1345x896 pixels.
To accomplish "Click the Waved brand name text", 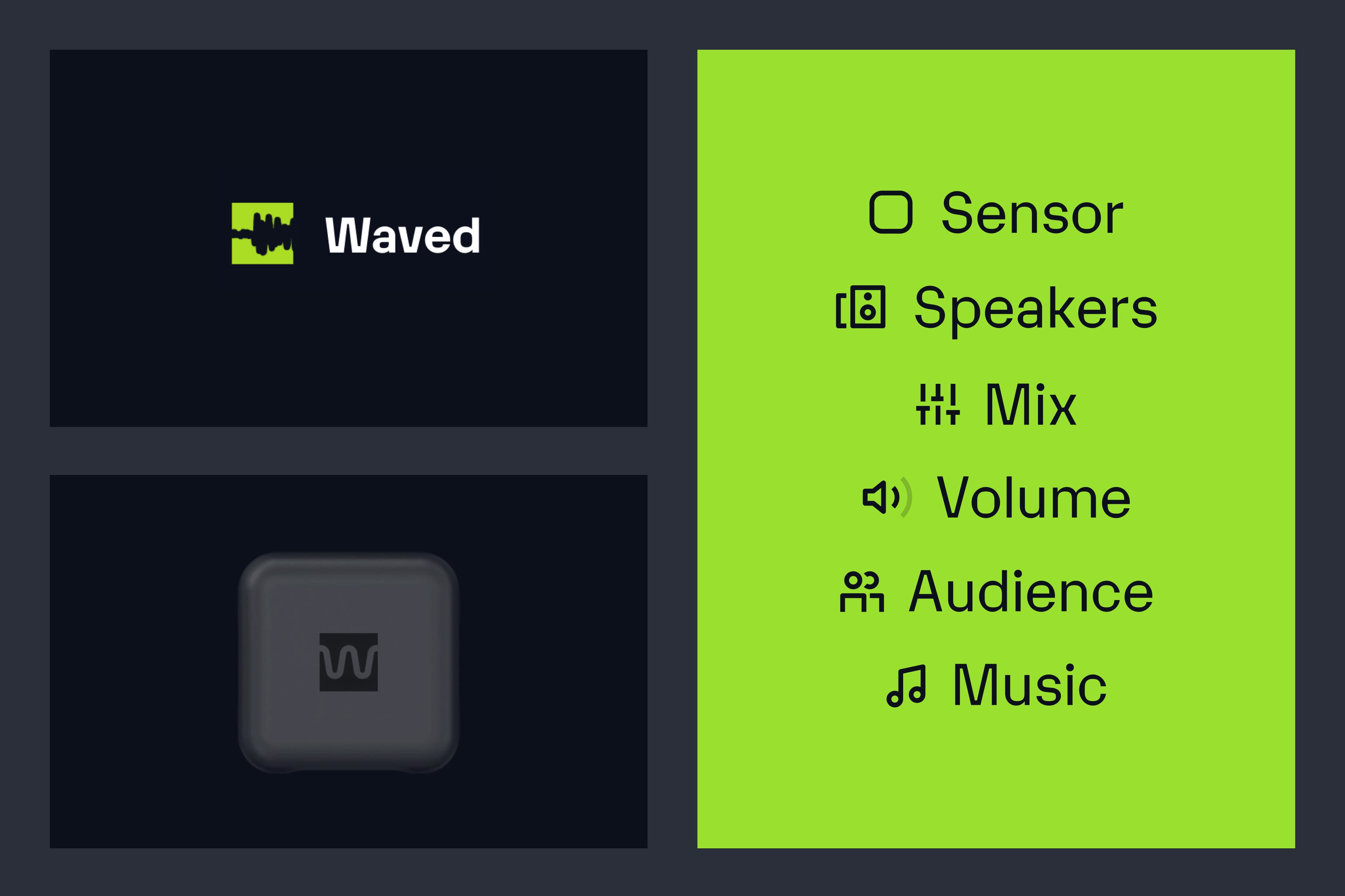I will tap(402, 235).
